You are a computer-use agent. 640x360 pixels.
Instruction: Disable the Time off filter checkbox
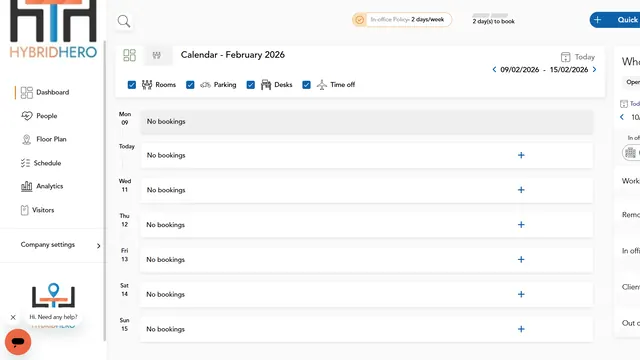click(x=307, y=84)
